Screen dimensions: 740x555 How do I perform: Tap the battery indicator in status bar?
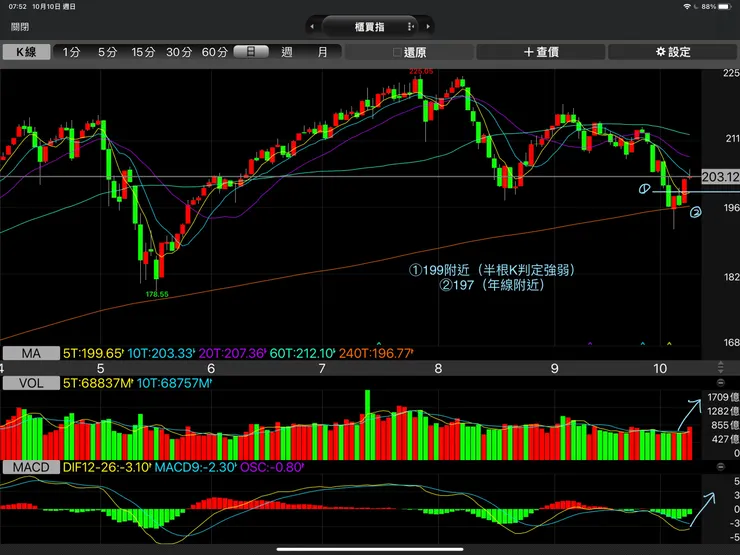(x=724, y=7)
